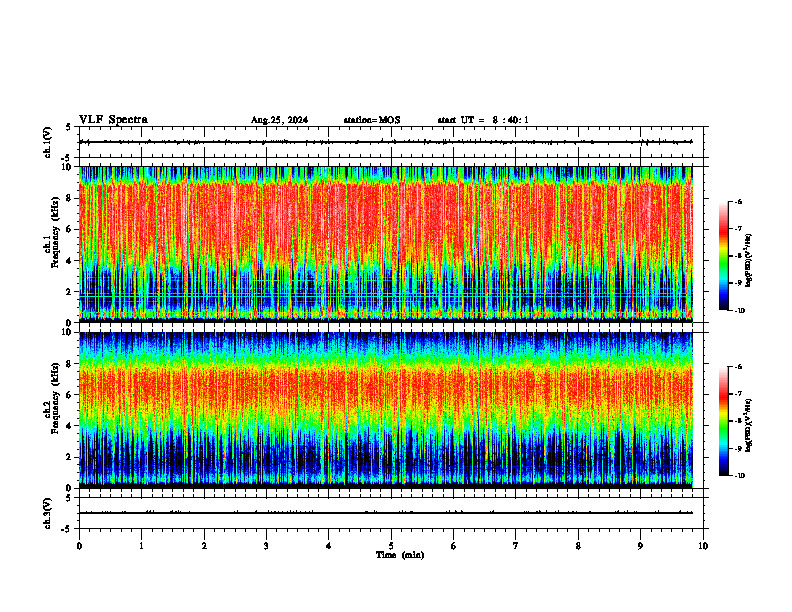This screenshot has width=792, height=612.
Task: Click the ch.2 frequency tick label '6'
Action: pos(70,395)
